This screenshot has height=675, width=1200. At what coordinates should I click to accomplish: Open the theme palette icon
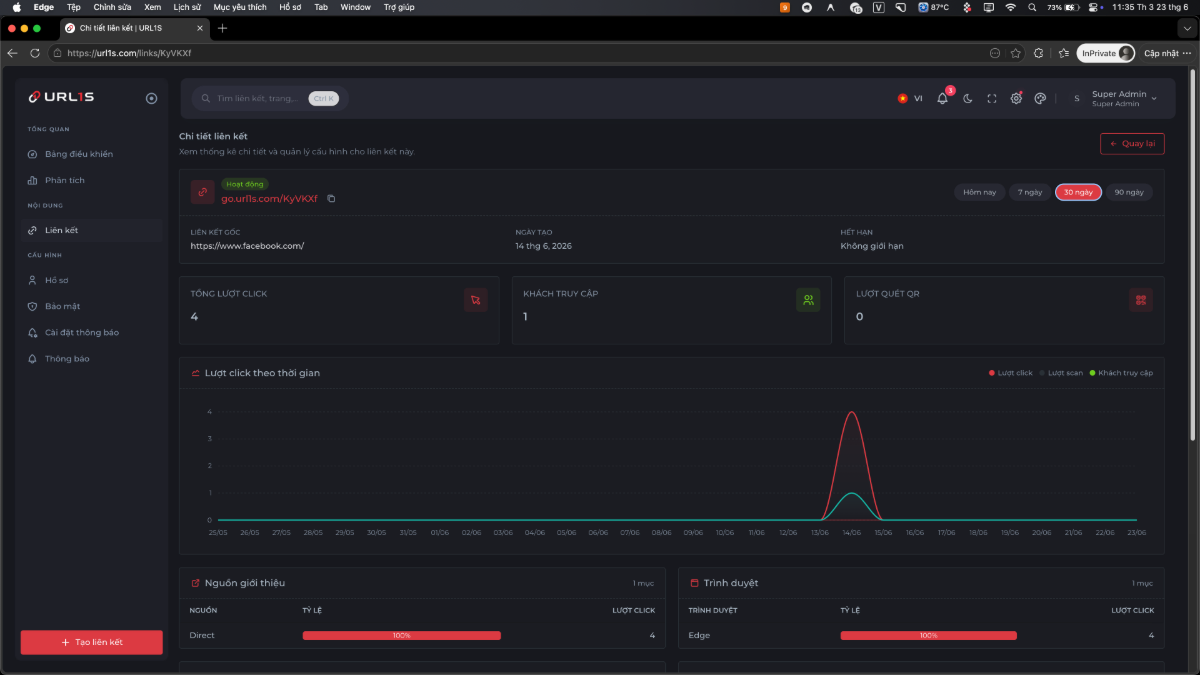coord(1040,98)
